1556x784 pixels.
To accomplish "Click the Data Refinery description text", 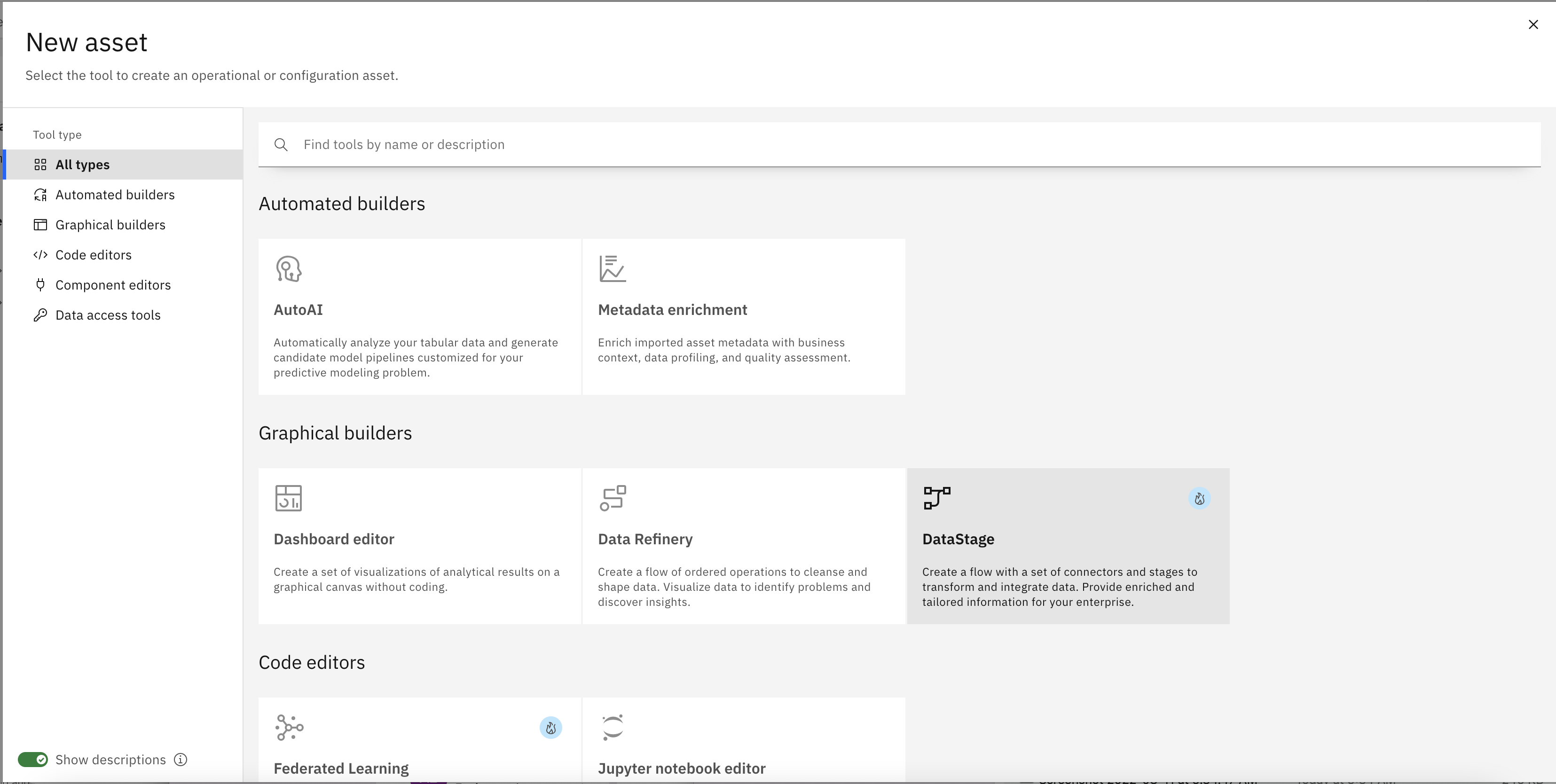I will point(734,587).
